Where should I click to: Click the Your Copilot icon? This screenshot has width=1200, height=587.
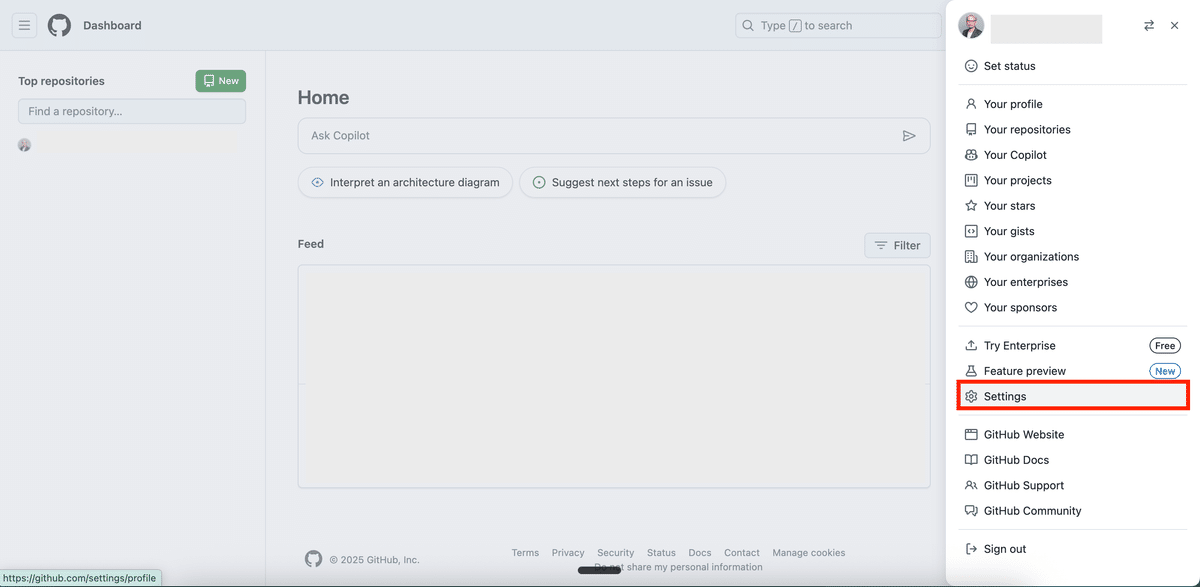click(971, 155)
